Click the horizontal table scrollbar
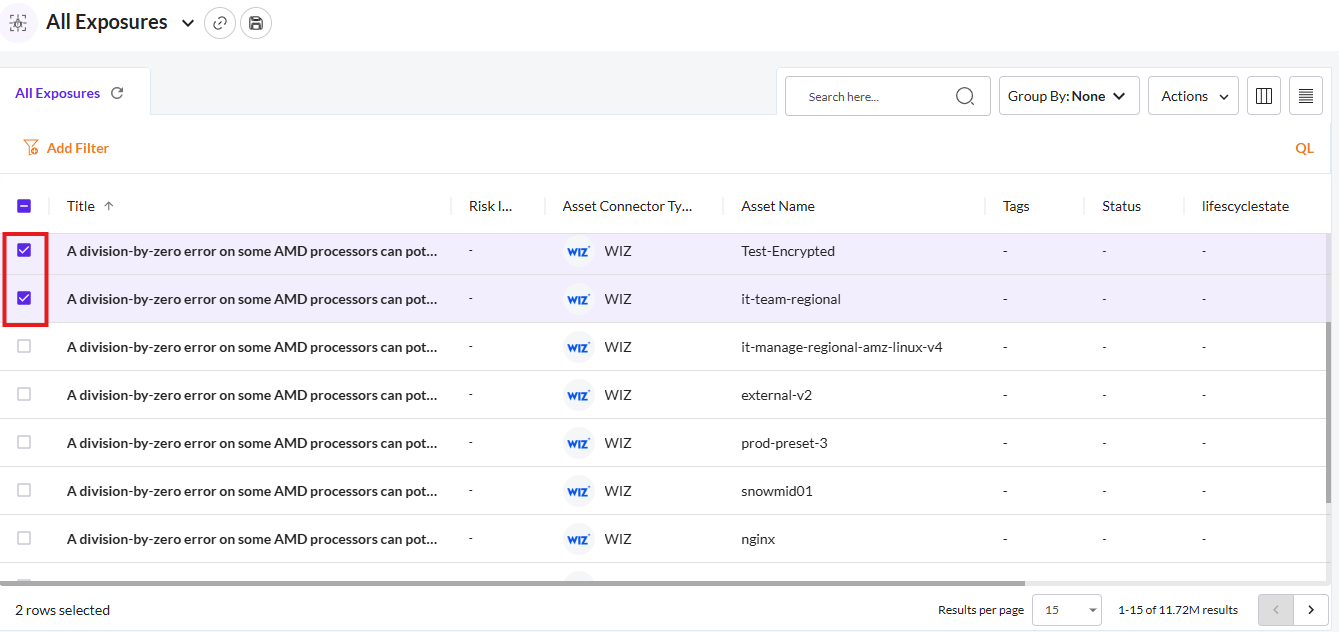Viewport: 1339px width, 632px height. point(512,582)
